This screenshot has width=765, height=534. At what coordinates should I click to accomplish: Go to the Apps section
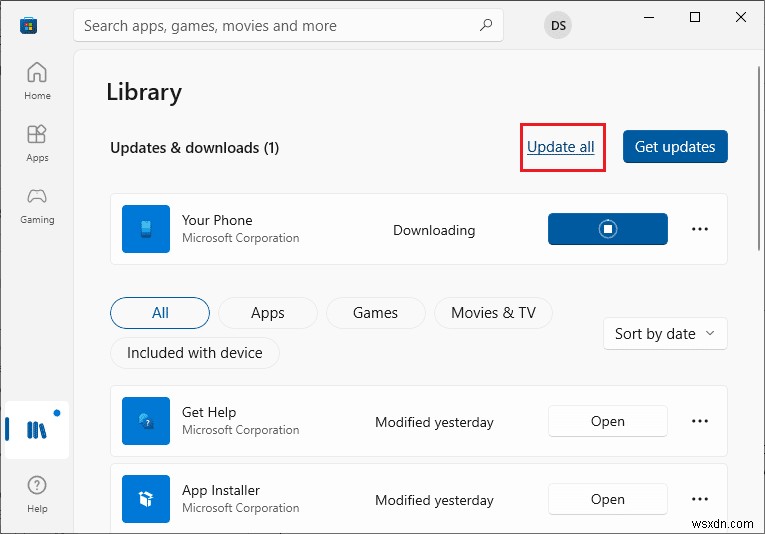(x=37, y=142)
